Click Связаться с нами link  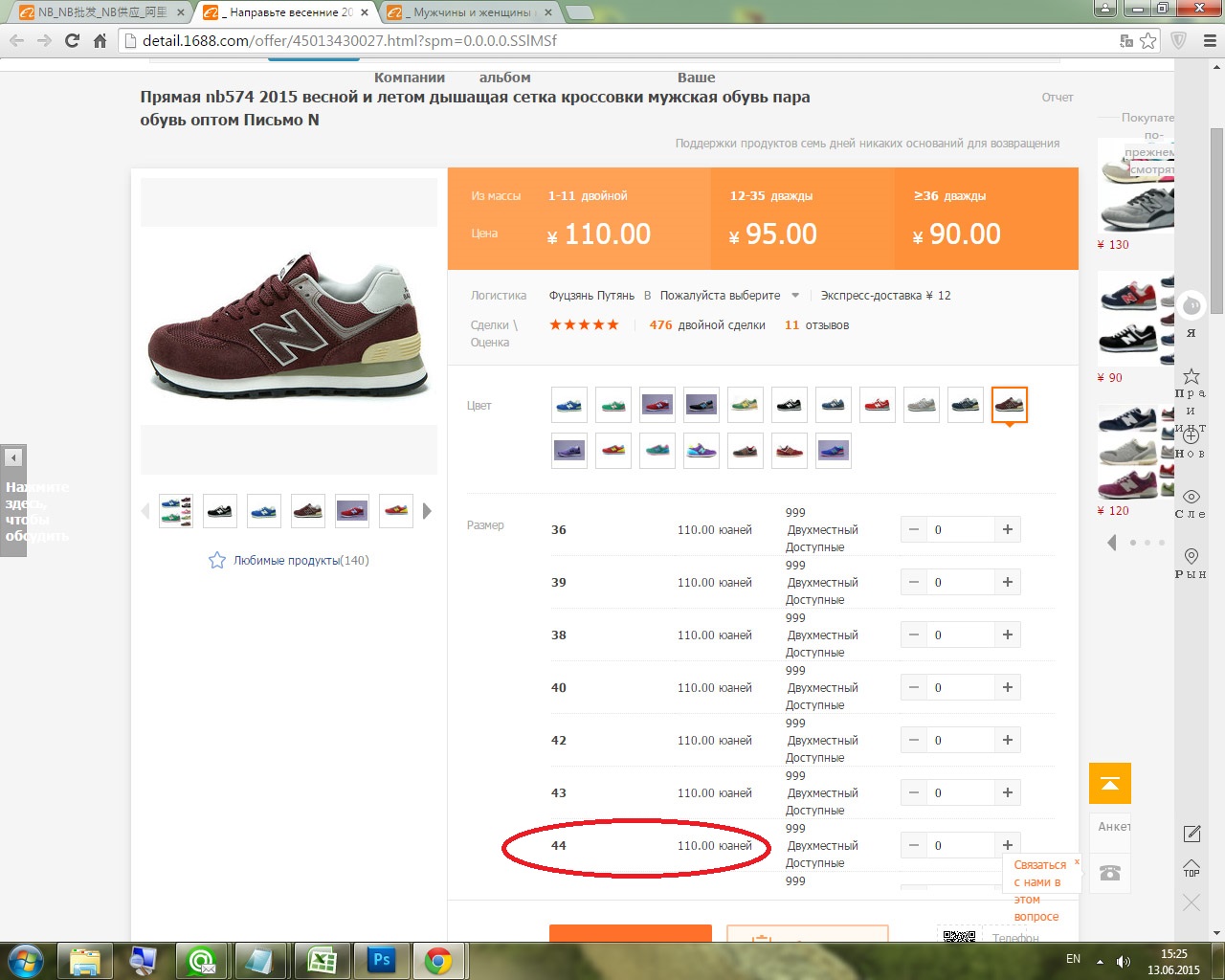(1040, 890)
